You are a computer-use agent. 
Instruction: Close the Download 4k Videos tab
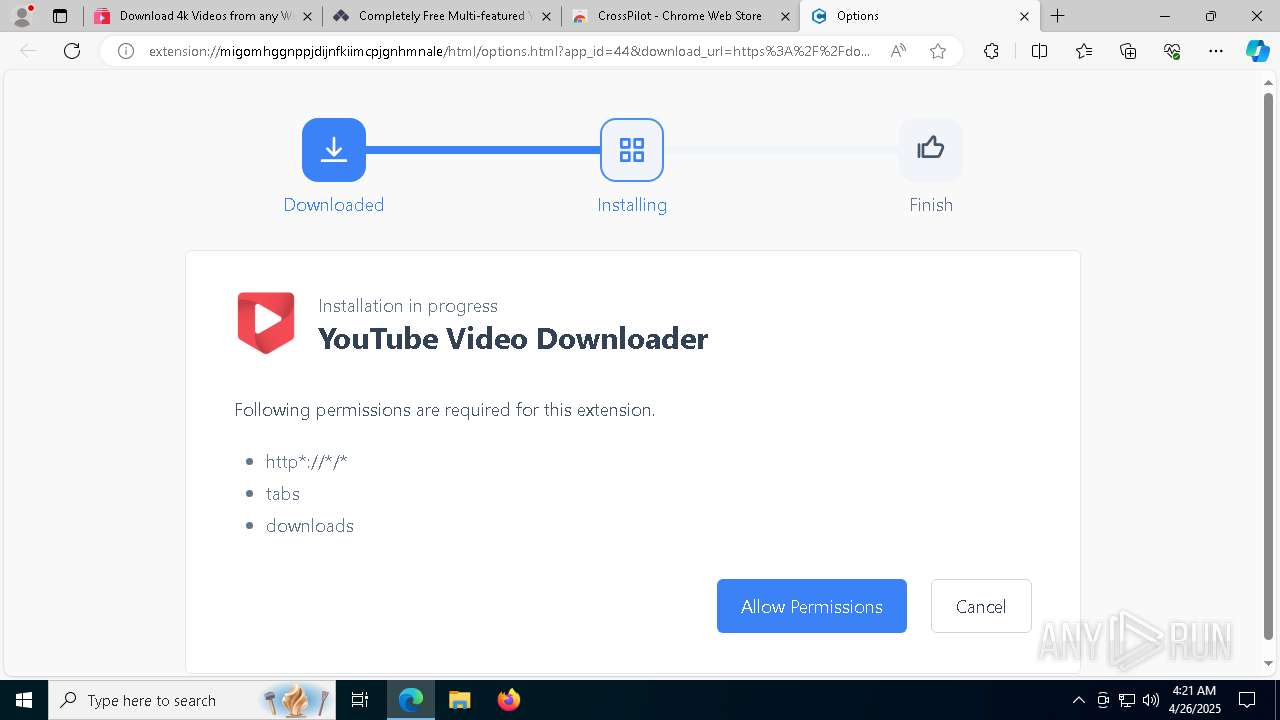307,16
